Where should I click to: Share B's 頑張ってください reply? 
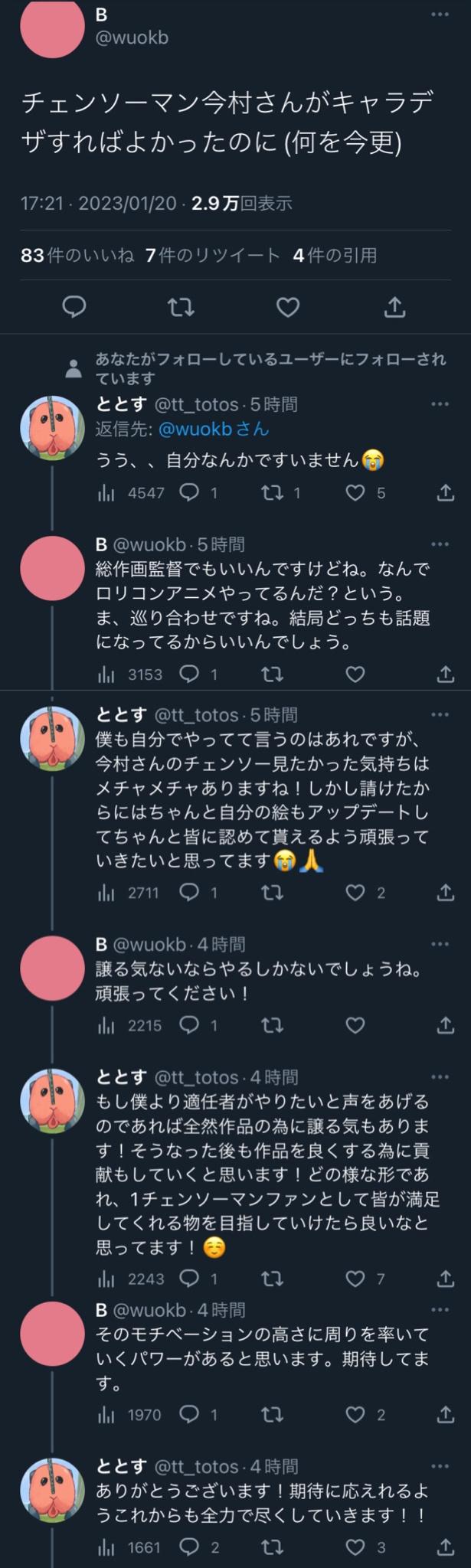(x=446, y=1025)
